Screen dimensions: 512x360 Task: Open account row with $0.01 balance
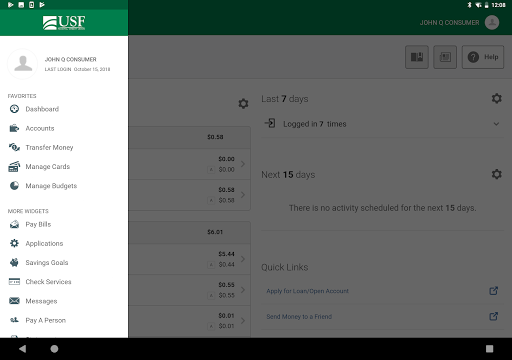click(x=189, y=321)
